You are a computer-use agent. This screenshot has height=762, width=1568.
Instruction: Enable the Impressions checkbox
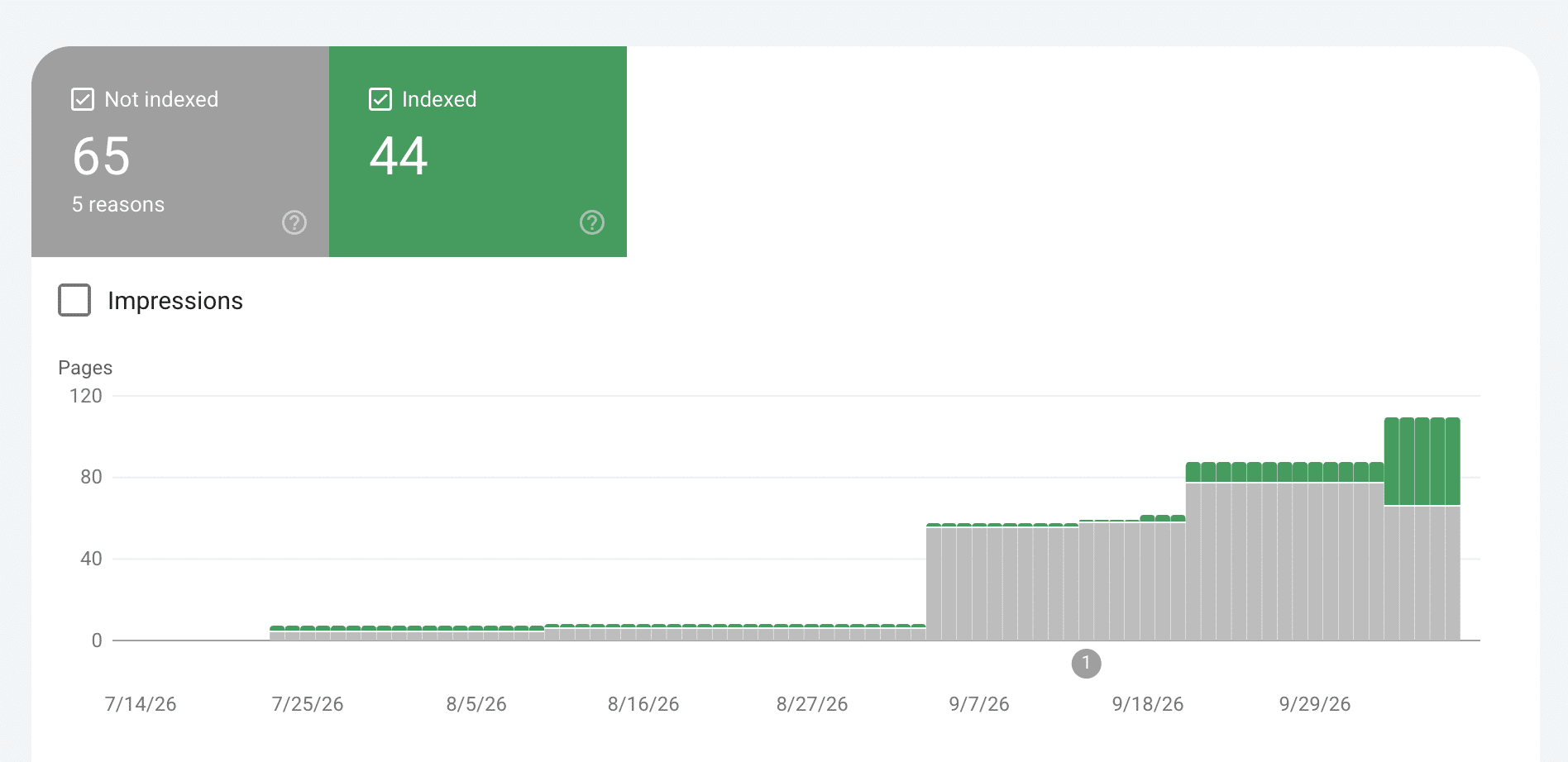tap(74, 300)
